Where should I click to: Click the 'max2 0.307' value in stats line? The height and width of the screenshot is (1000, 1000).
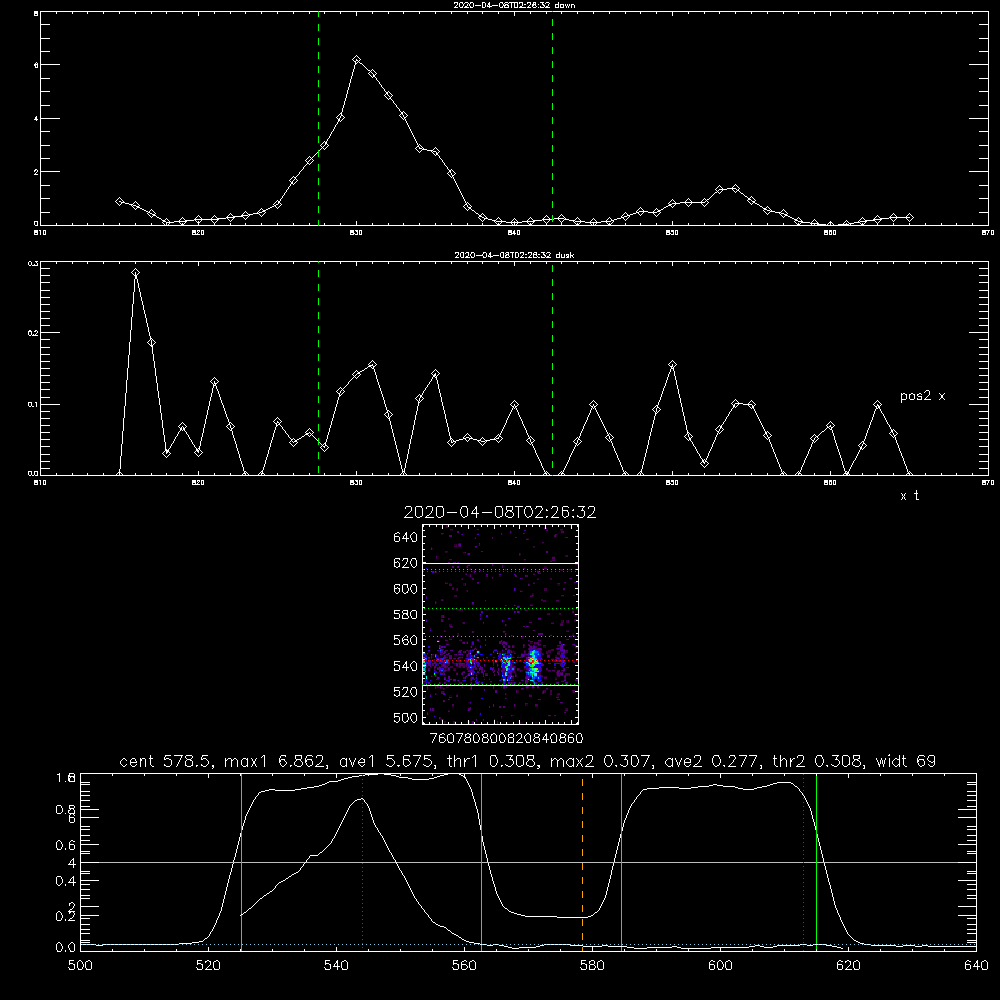(x=600, y=761)
